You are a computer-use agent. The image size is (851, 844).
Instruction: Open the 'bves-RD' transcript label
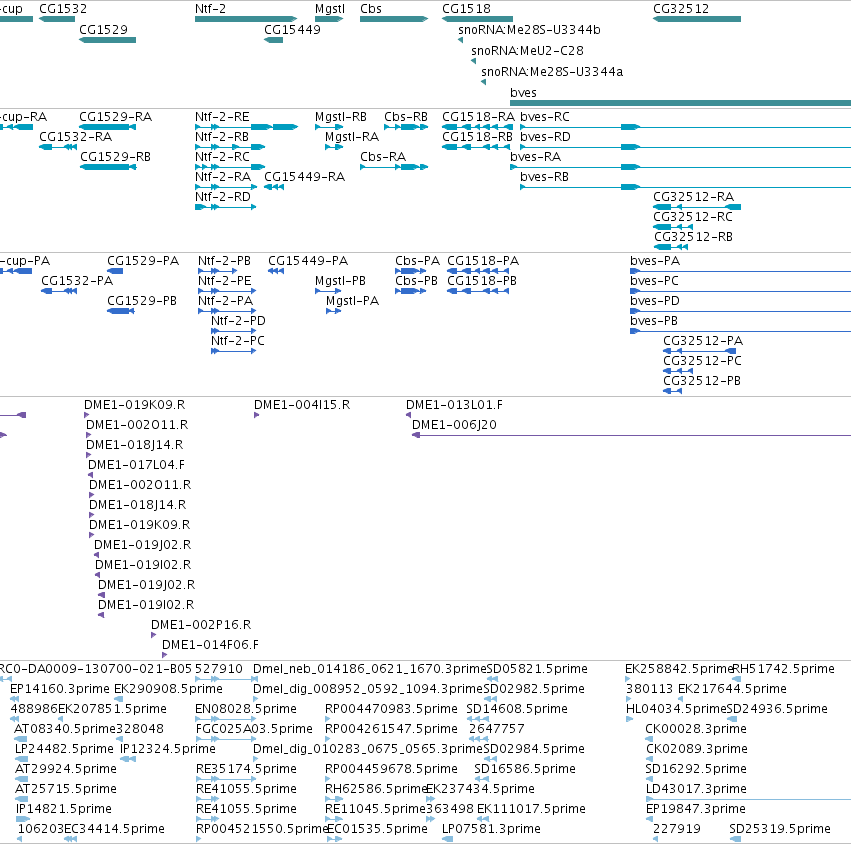[x=545, y=137]
